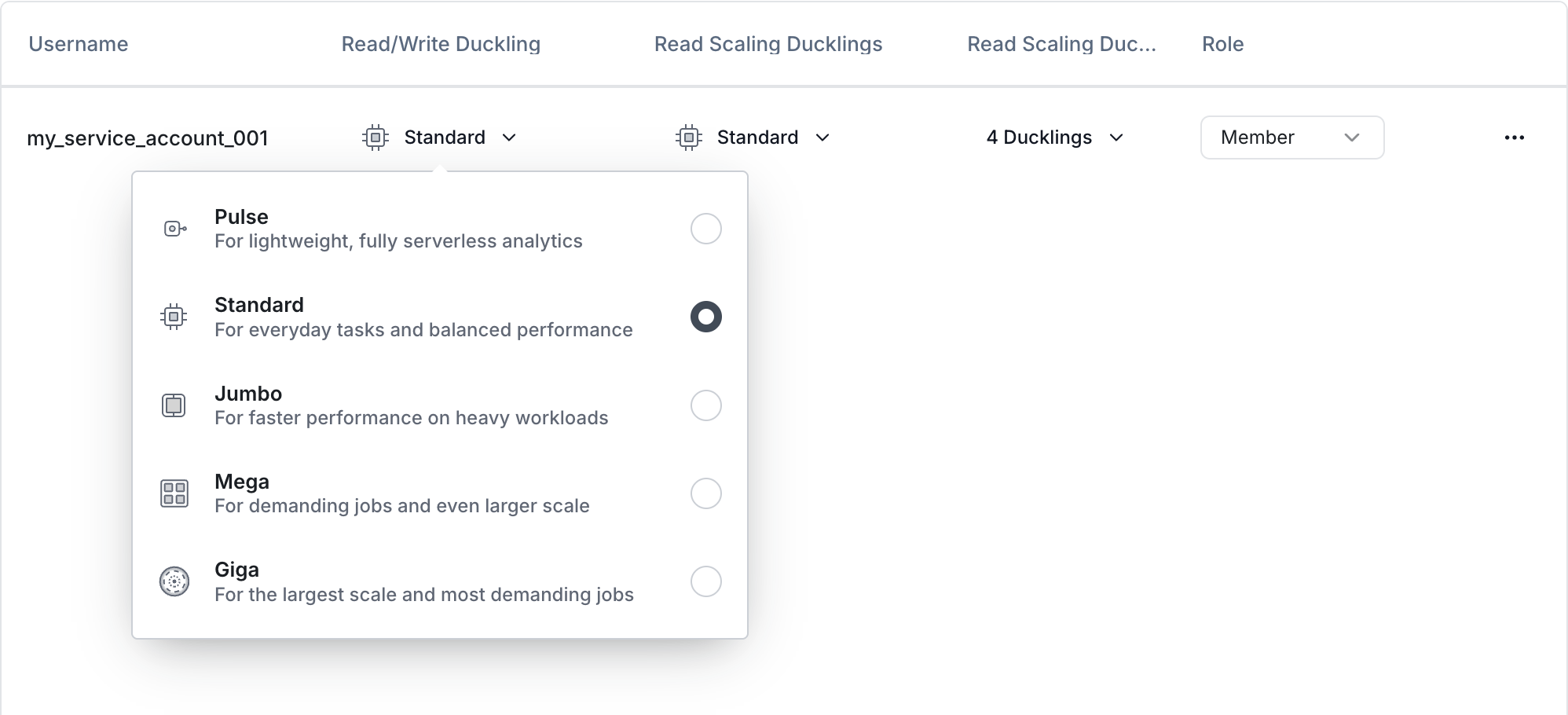Click the Jumbo square icon
Screen dimensions: 1568x715
174,405
